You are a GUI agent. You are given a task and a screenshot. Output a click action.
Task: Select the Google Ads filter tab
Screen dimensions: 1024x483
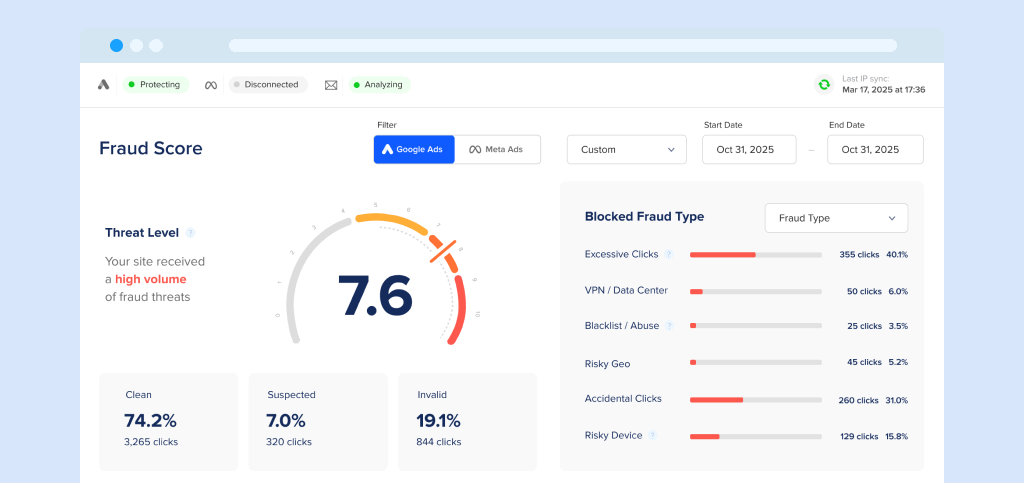(x=414, y=150)
